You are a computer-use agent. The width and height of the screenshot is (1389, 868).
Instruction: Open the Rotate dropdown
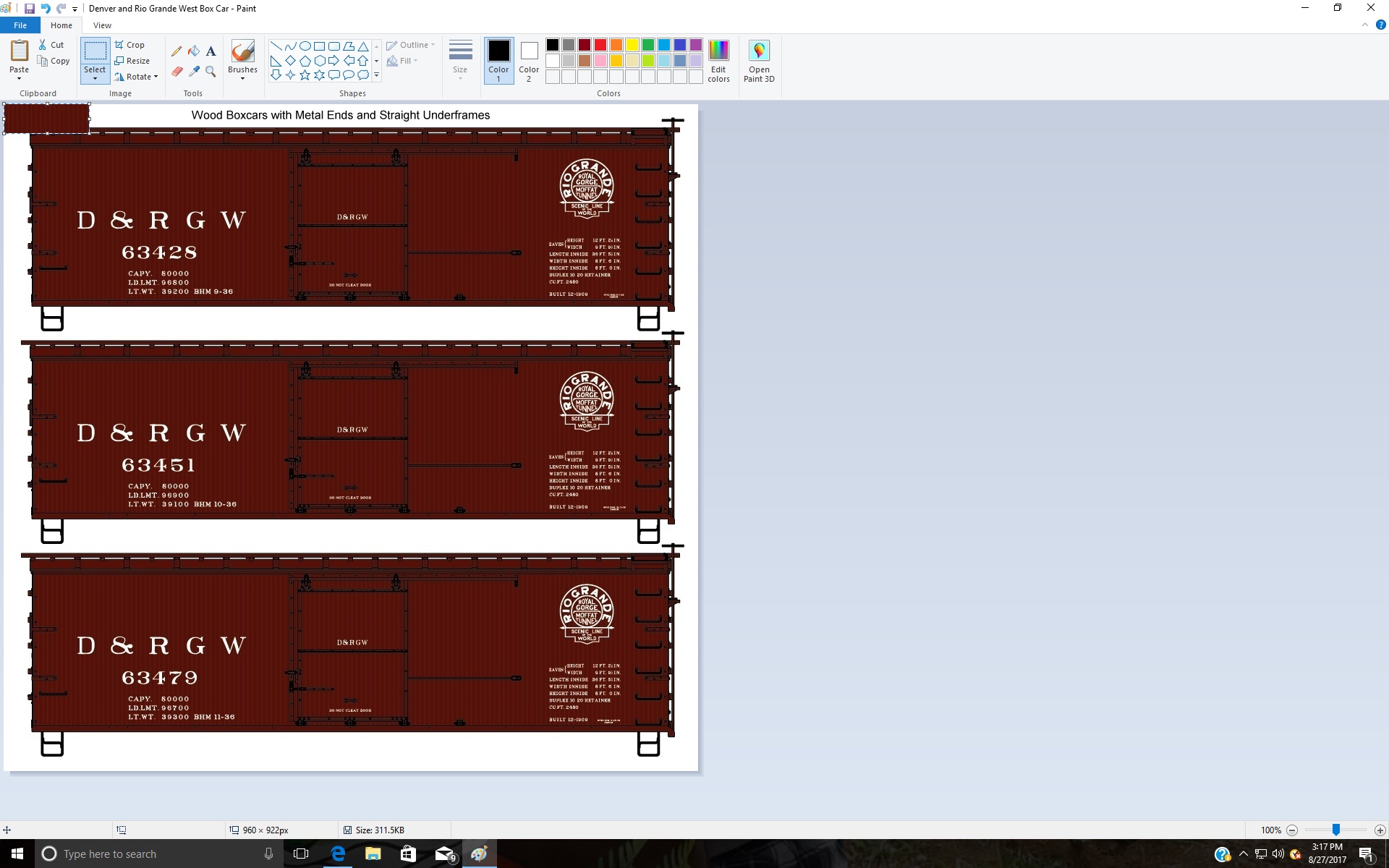(136, 77)
